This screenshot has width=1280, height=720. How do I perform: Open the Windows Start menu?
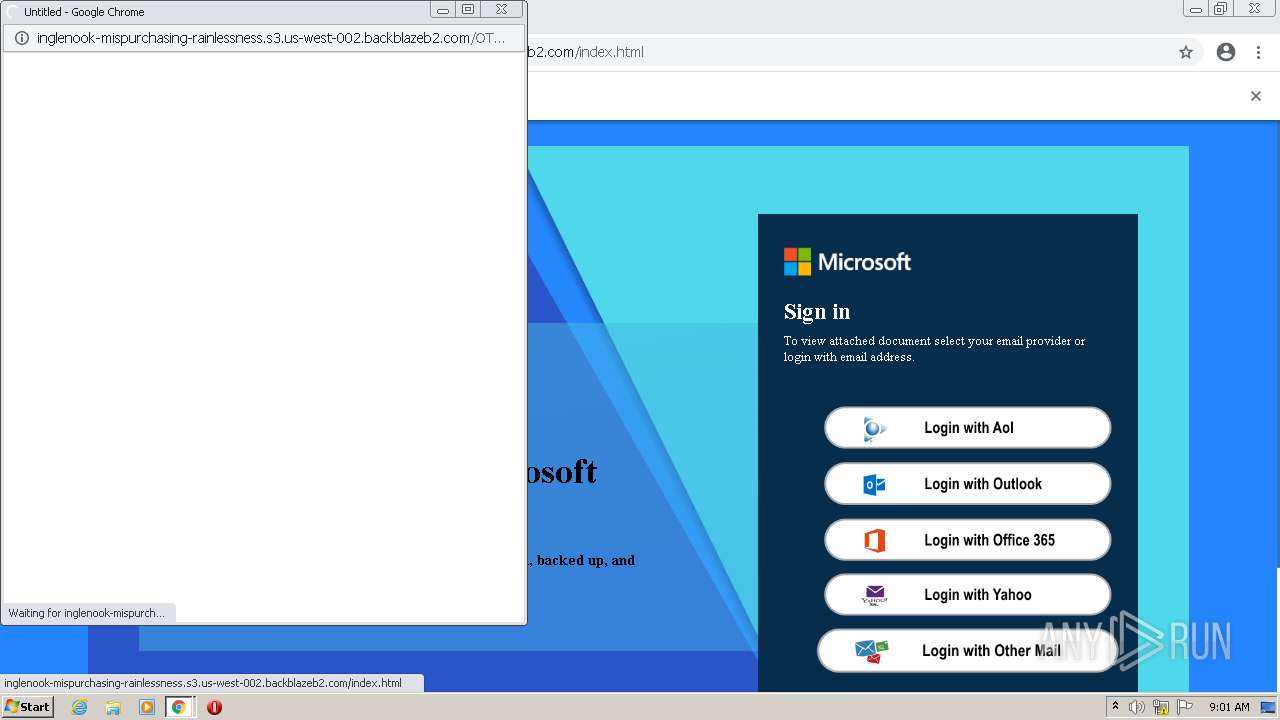27,707
